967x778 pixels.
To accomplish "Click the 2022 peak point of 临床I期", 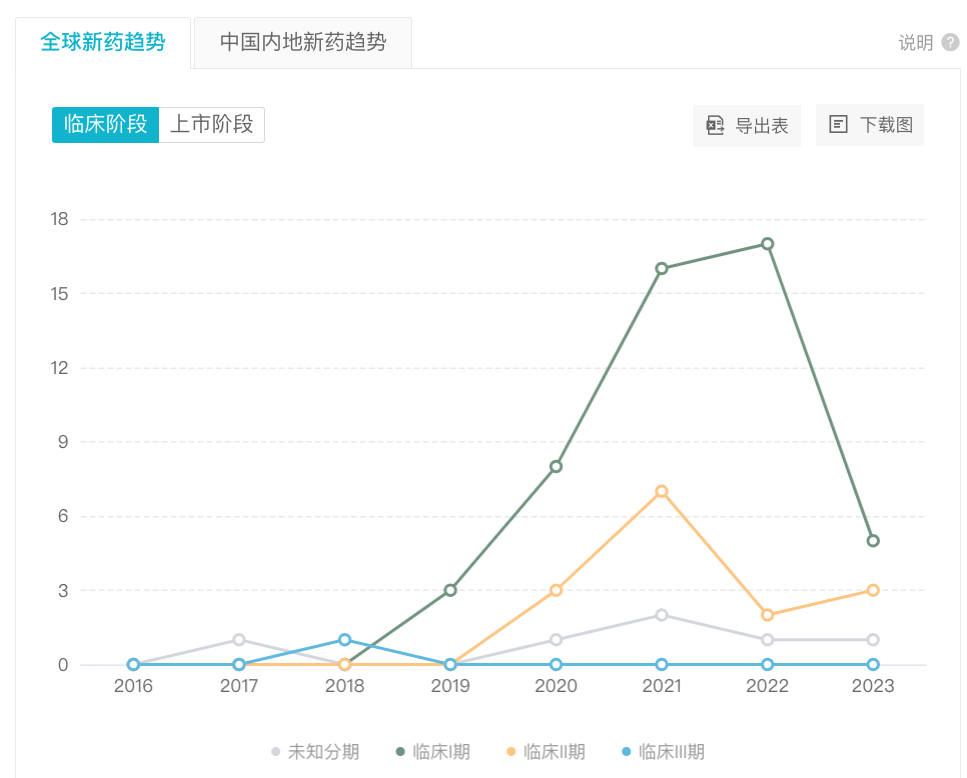I will (767, 244).
